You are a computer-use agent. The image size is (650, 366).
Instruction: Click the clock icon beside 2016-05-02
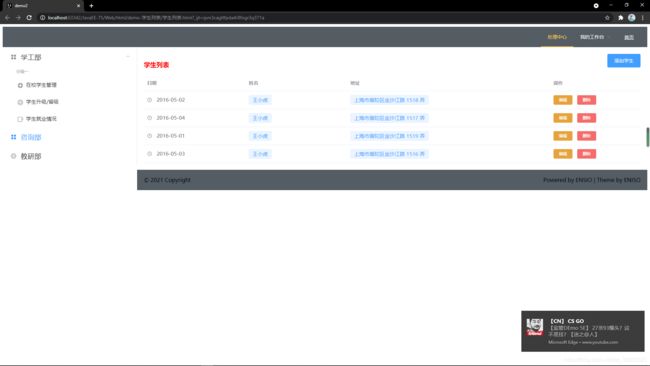pyautogui.click(x=150, y=100)
